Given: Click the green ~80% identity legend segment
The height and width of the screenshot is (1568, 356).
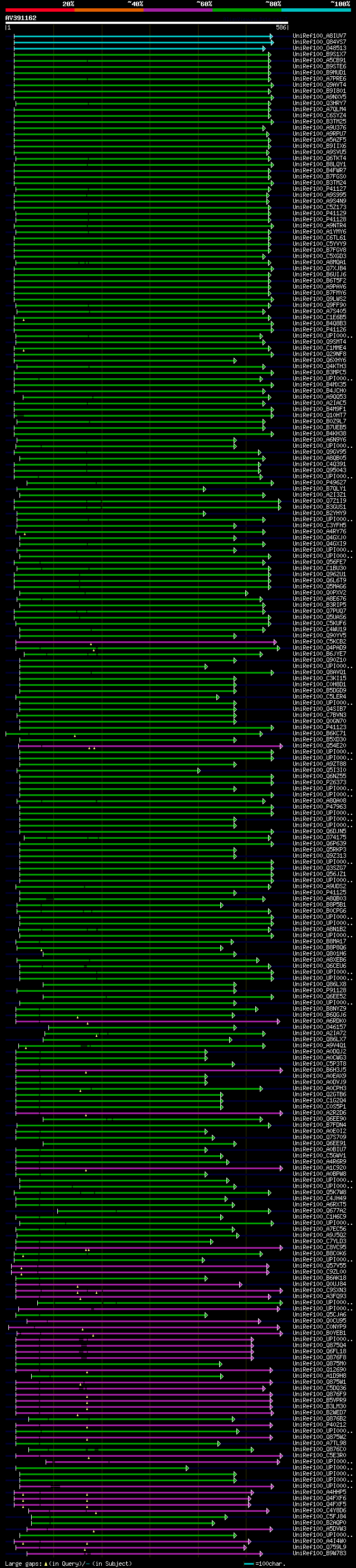Looking at the screenshot, I should point(247,10).
